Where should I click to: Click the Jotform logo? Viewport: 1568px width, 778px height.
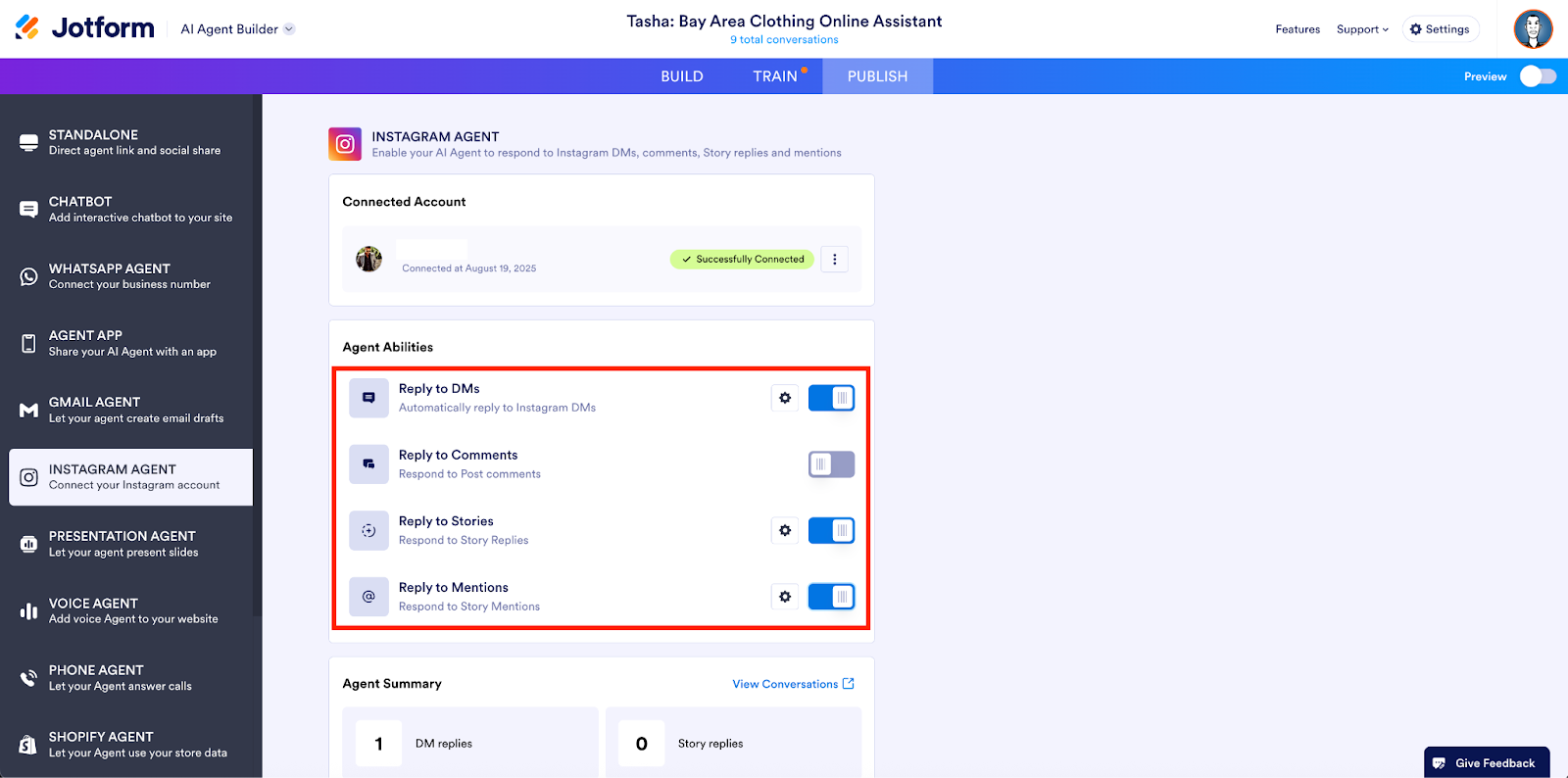tap(85, 28)
